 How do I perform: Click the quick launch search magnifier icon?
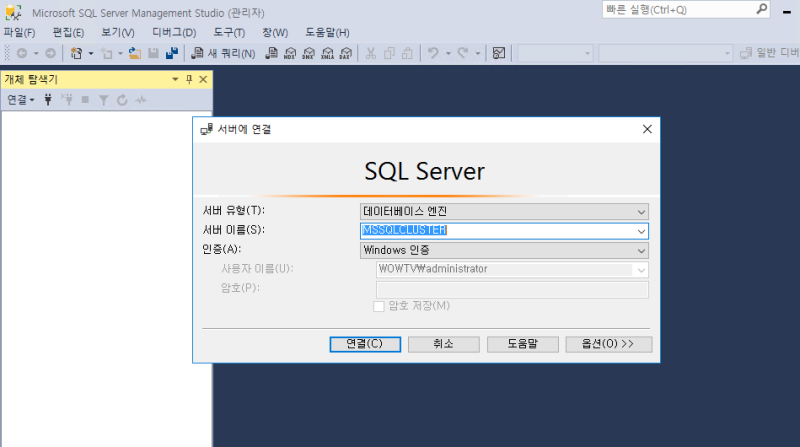pos(761,9)
